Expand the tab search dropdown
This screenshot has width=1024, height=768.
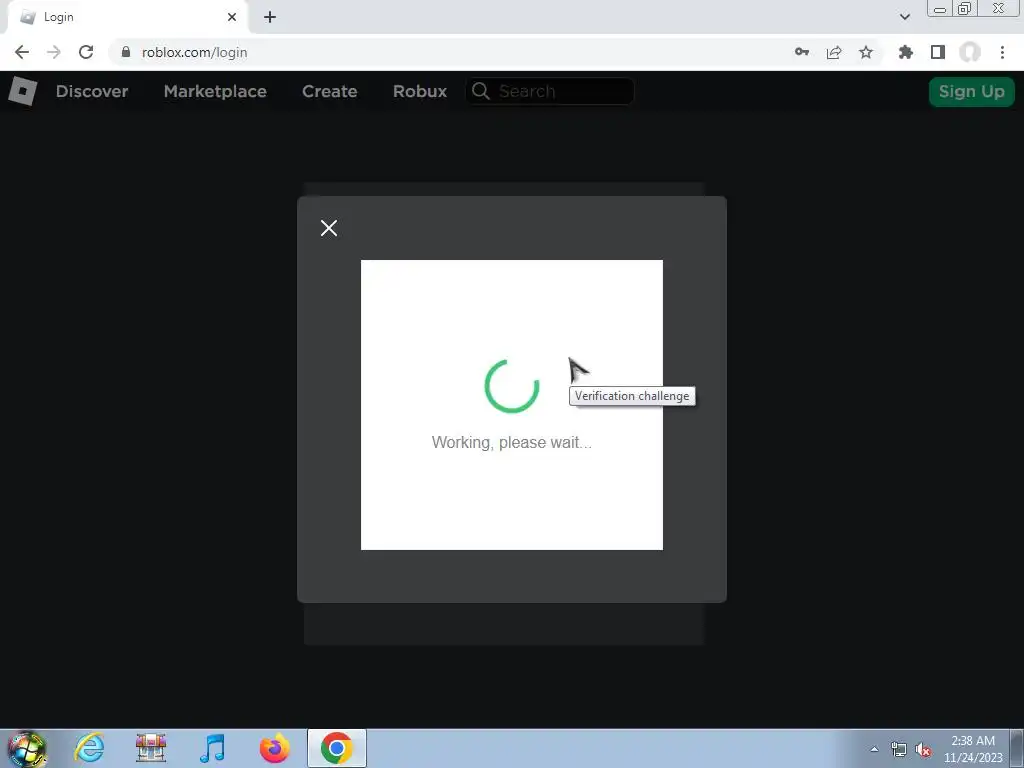click(x=904, y=17)
